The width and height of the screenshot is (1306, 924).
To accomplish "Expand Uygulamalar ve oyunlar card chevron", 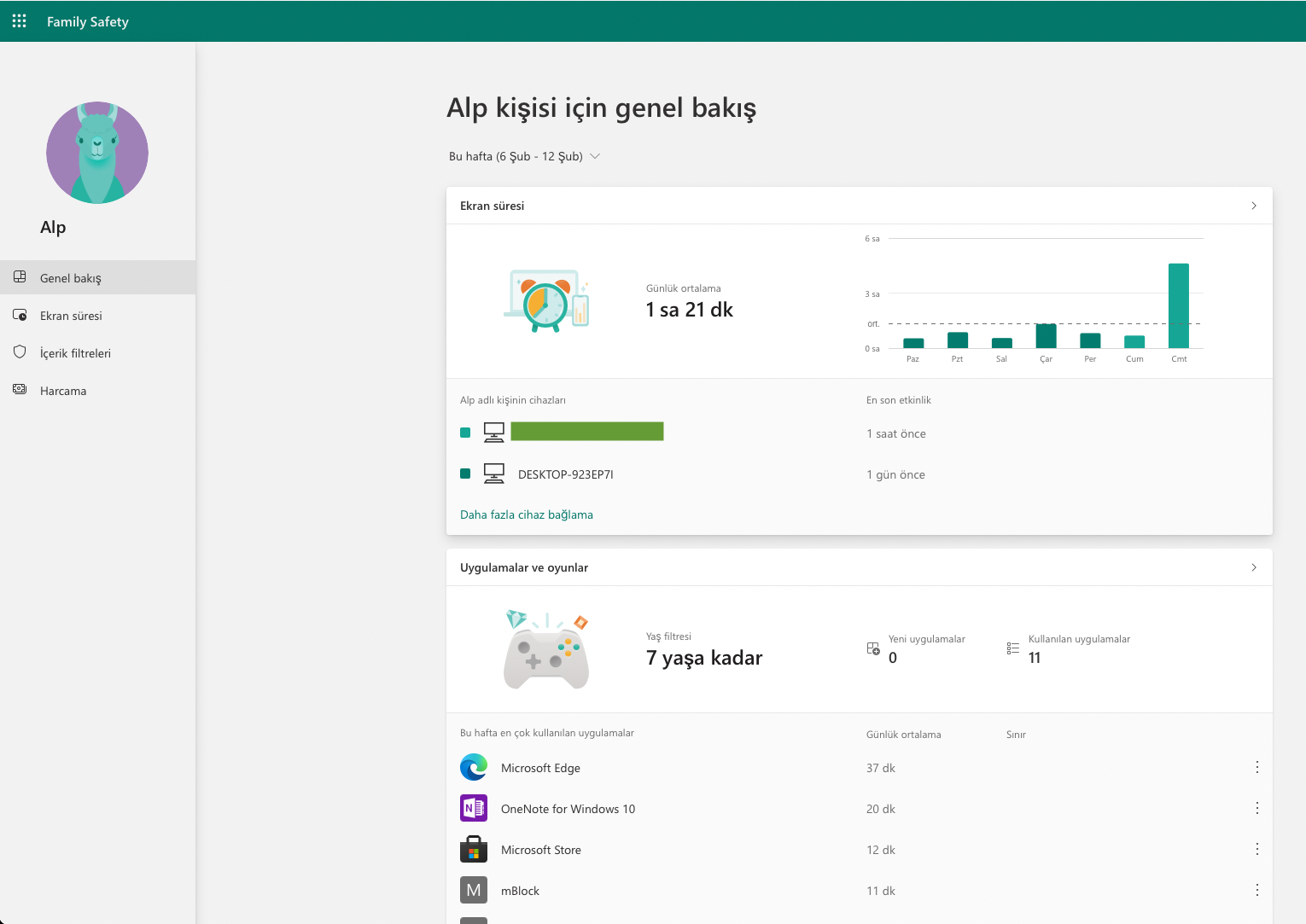I will click(1253, 567).
